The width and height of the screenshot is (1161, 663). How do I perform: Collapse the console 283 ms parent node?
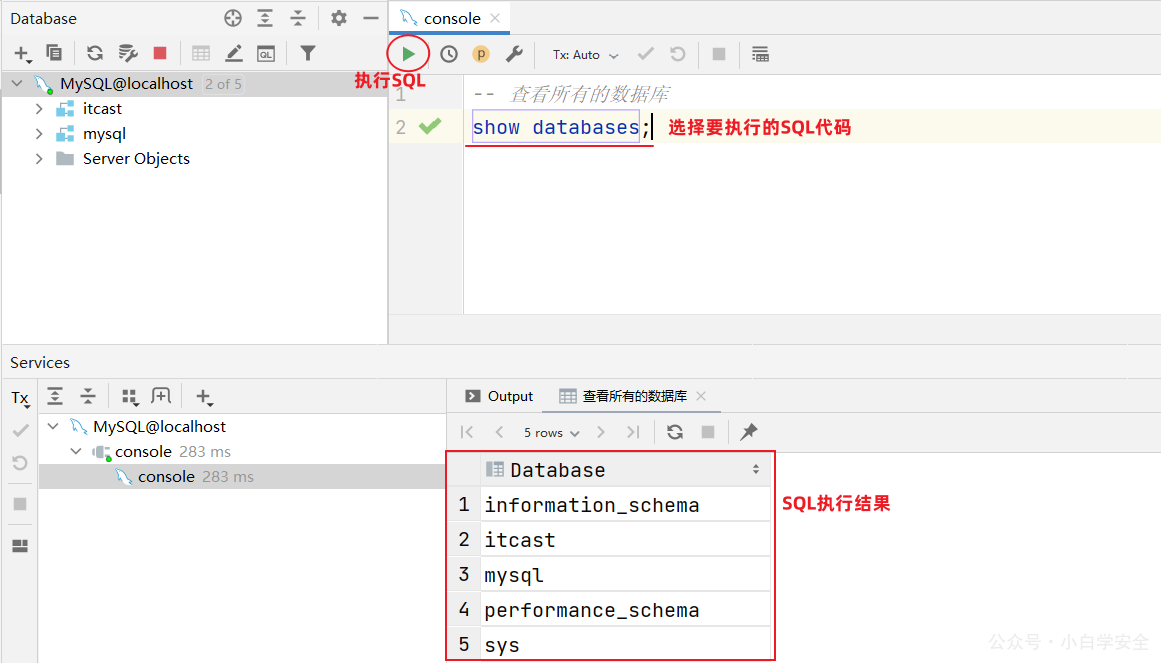[x=76, y=452]
